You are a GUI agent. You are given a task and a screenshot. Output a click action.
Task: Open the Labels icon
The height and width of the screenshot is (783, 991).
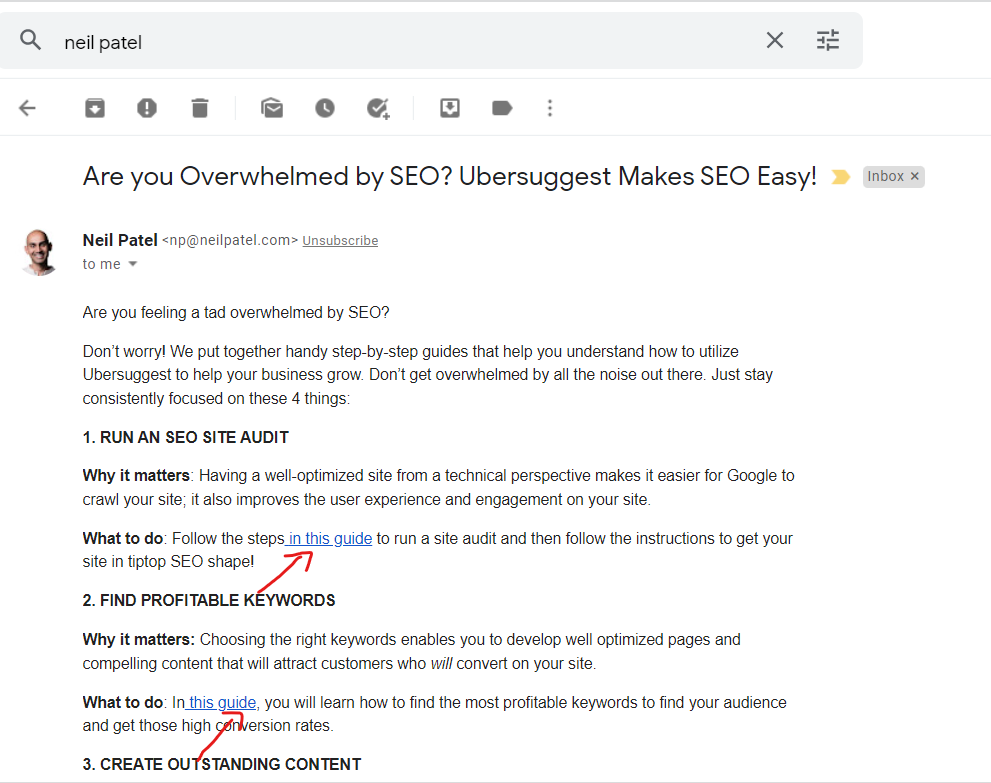pyautogui.click(x=502, y=108)
